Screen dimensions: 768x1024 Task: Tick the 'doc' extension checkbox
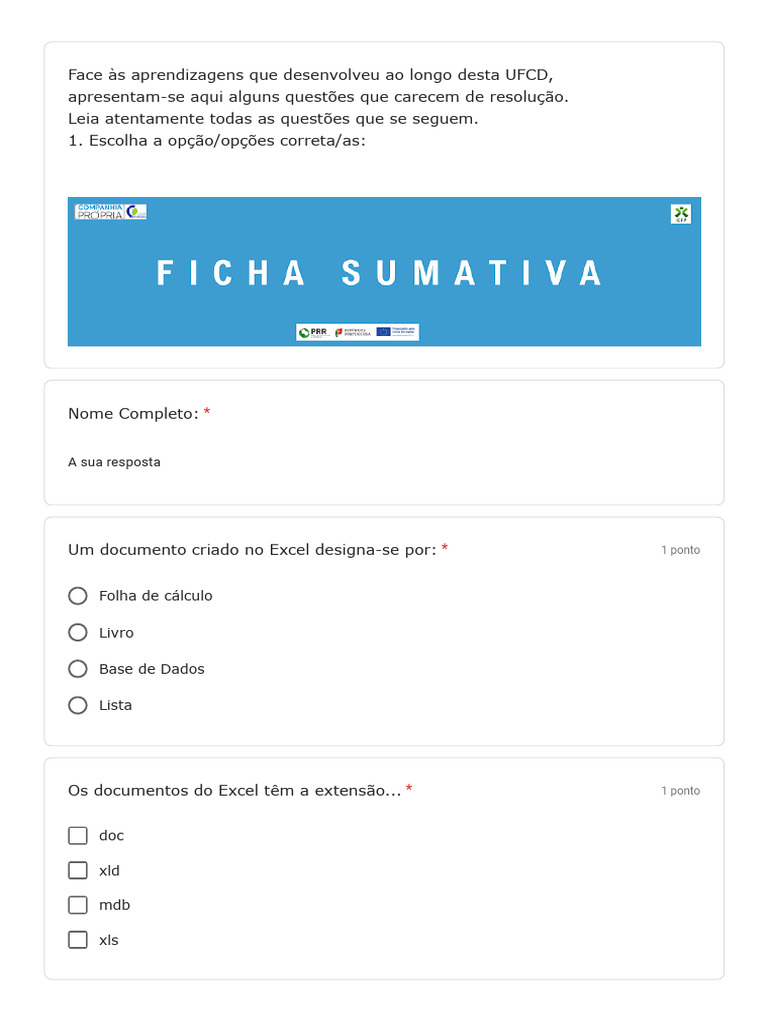point(78,835)
